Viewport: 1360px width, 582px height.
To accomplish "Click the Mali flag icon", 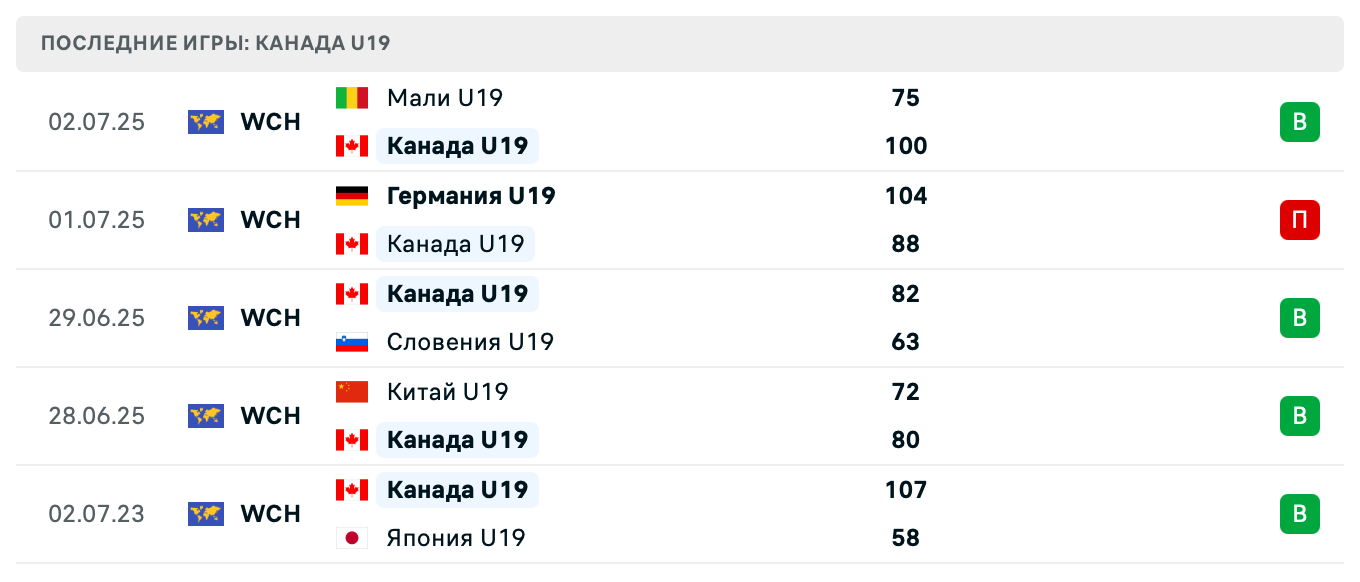I will (x=351, y=98).
